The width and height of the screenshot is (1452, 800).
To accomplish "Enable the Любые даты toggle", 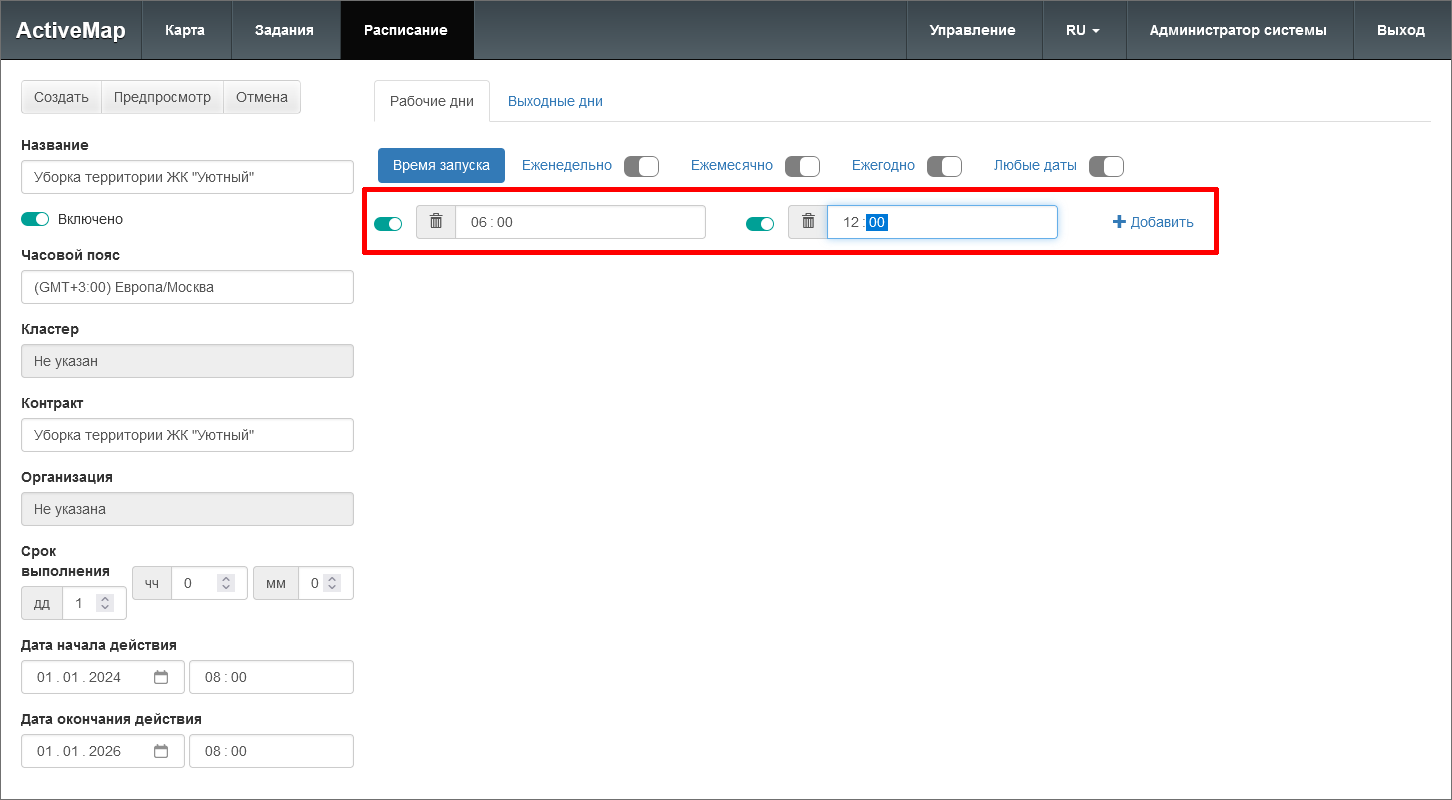I will pyautogui.click(x=1106, y=166).
